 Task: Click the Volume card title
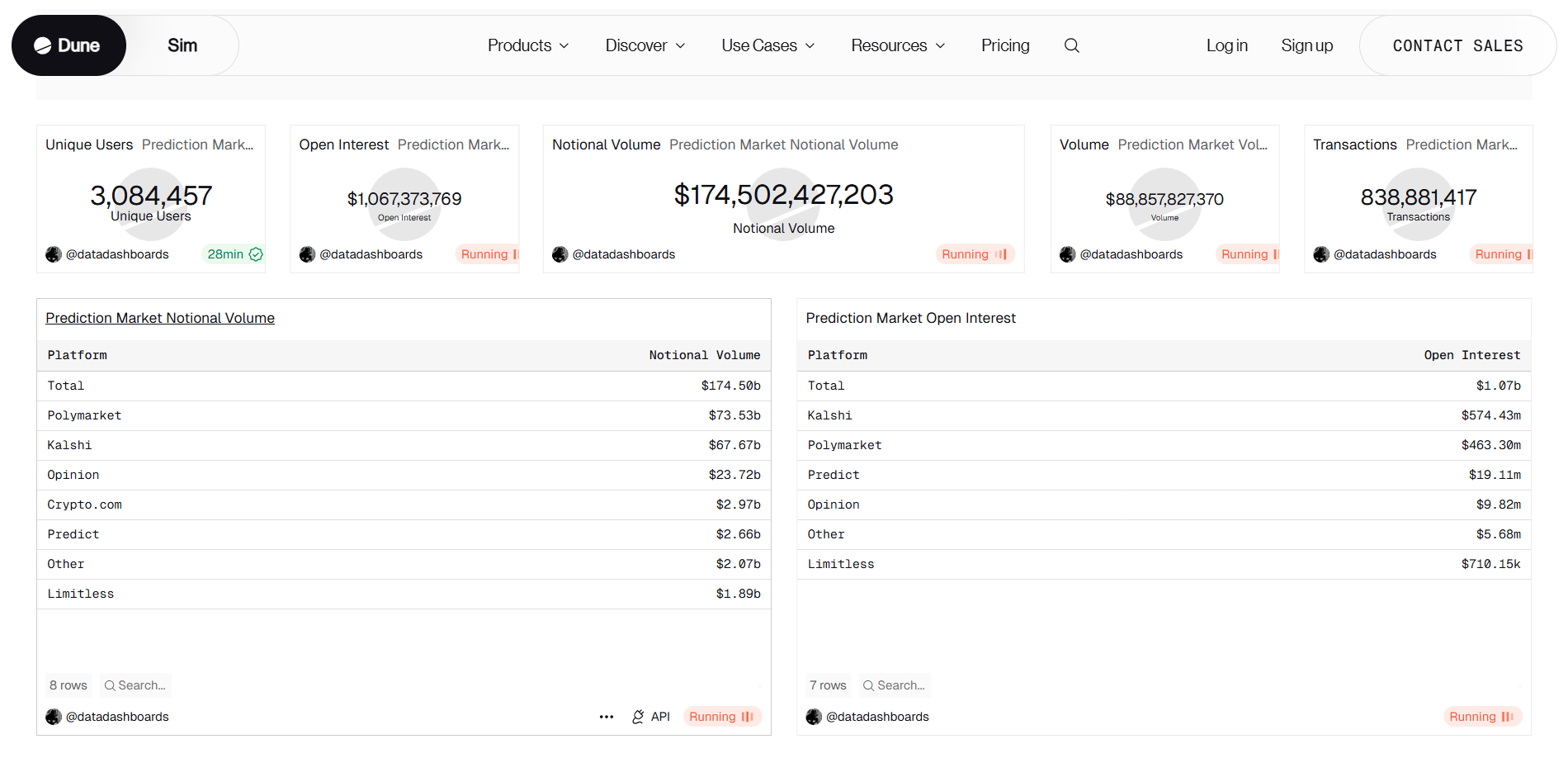pos(1084,144)
